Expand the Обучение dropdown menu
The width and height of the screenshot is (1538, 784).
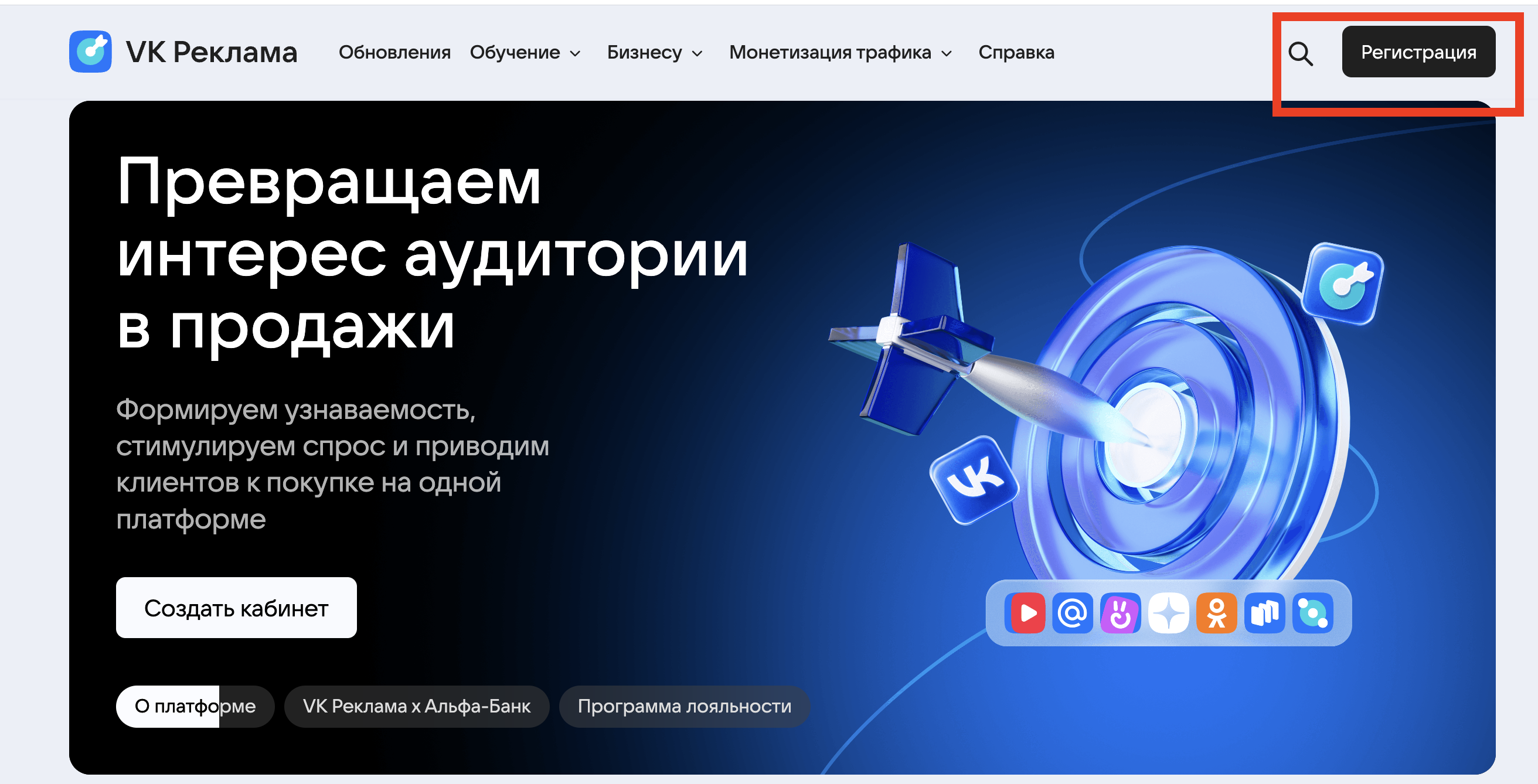(525, 53)
